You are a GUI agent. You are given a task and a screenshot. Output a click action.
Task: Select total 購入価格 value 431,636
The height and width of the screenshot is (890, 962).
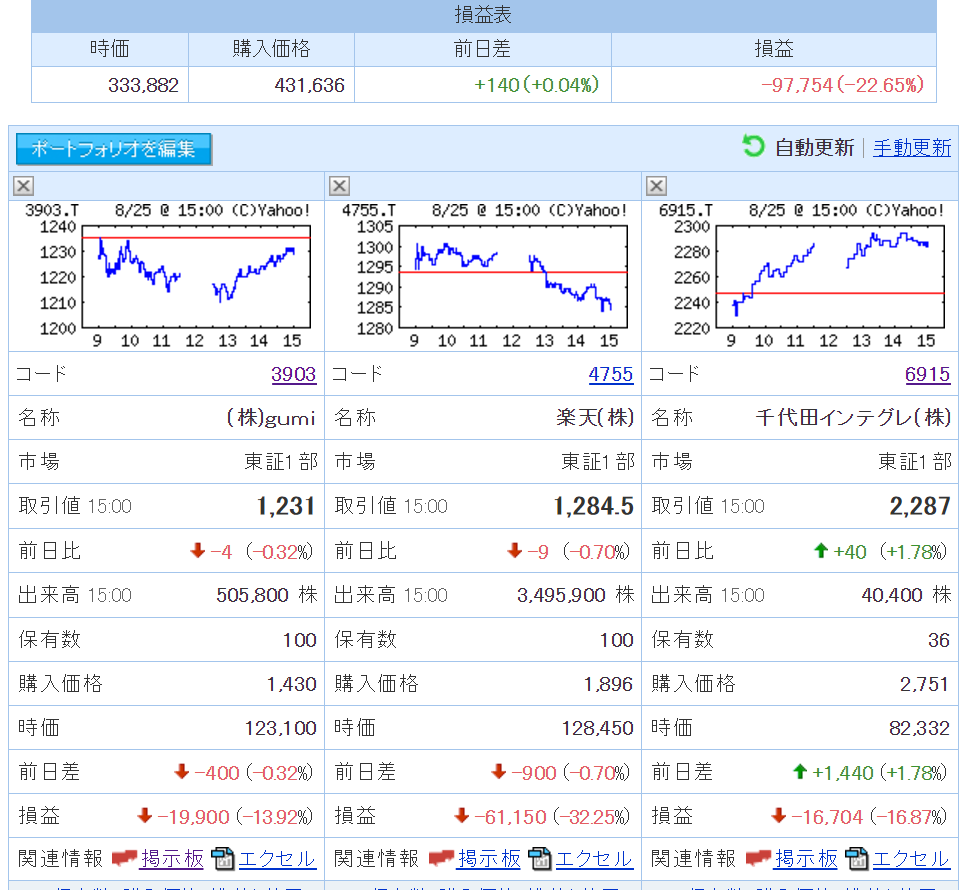[x=309, y=85]
